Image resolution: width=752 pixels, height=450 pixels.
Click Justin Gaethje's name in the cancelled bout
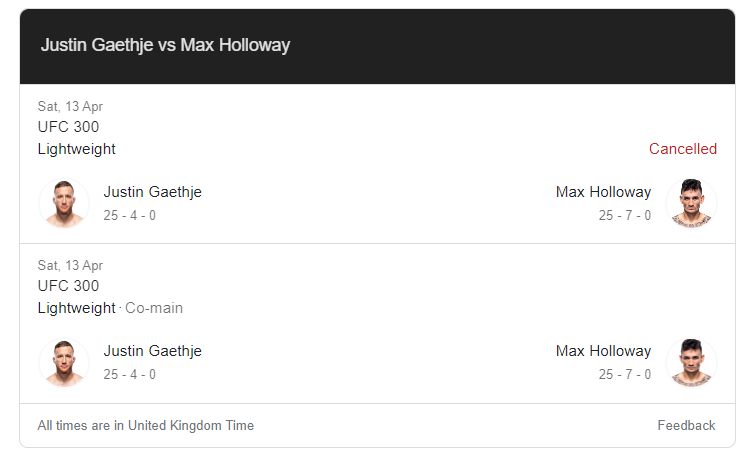153,192
